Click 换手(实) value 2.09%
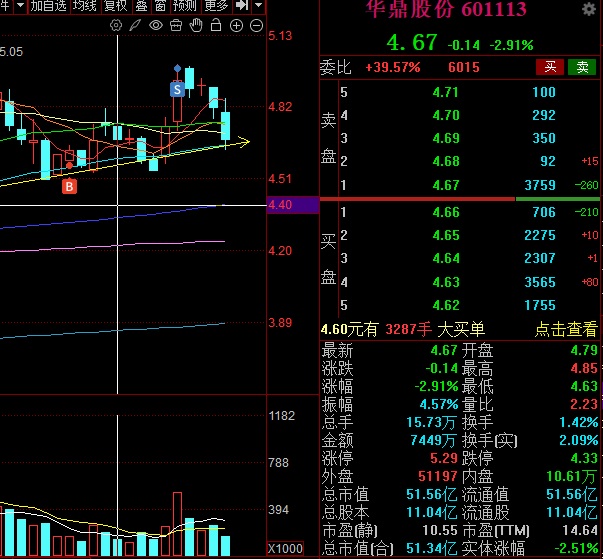603x559 pixels. (579, 440)
